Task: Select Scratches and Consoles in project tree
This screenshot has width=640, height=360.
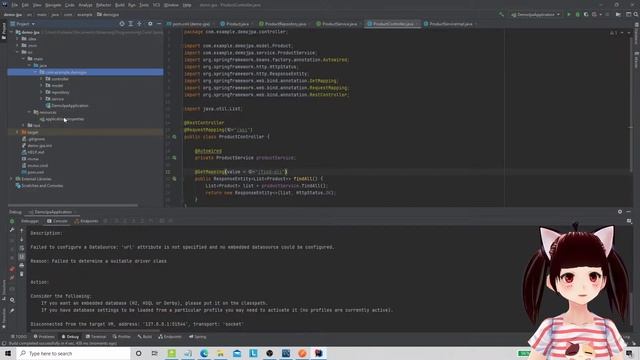Action: pos(39,186)
